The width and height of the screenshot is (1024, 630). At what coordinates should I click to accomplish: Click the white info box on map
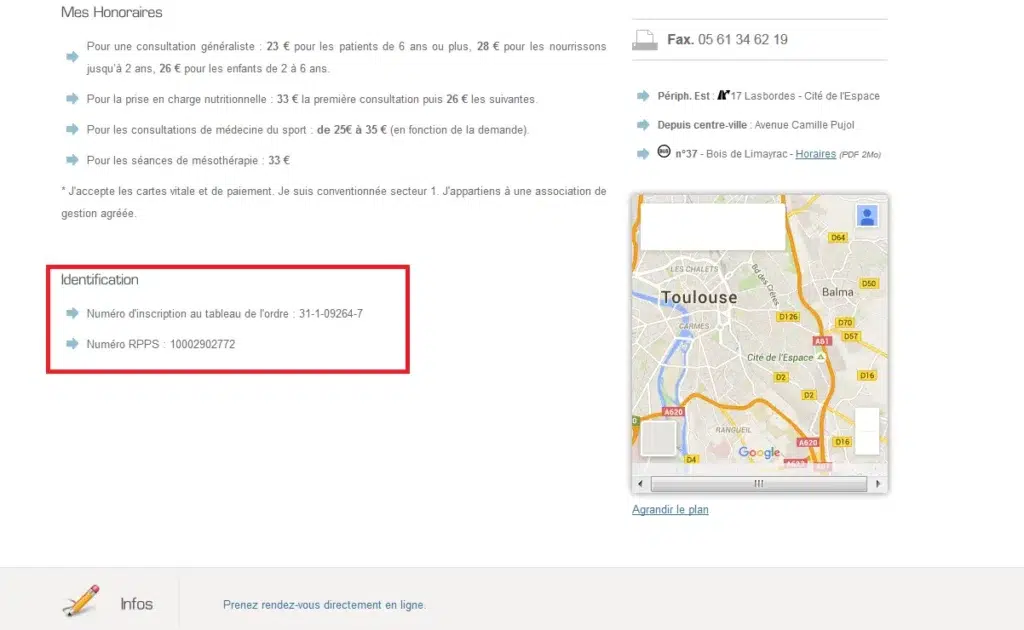click(712, 226)
